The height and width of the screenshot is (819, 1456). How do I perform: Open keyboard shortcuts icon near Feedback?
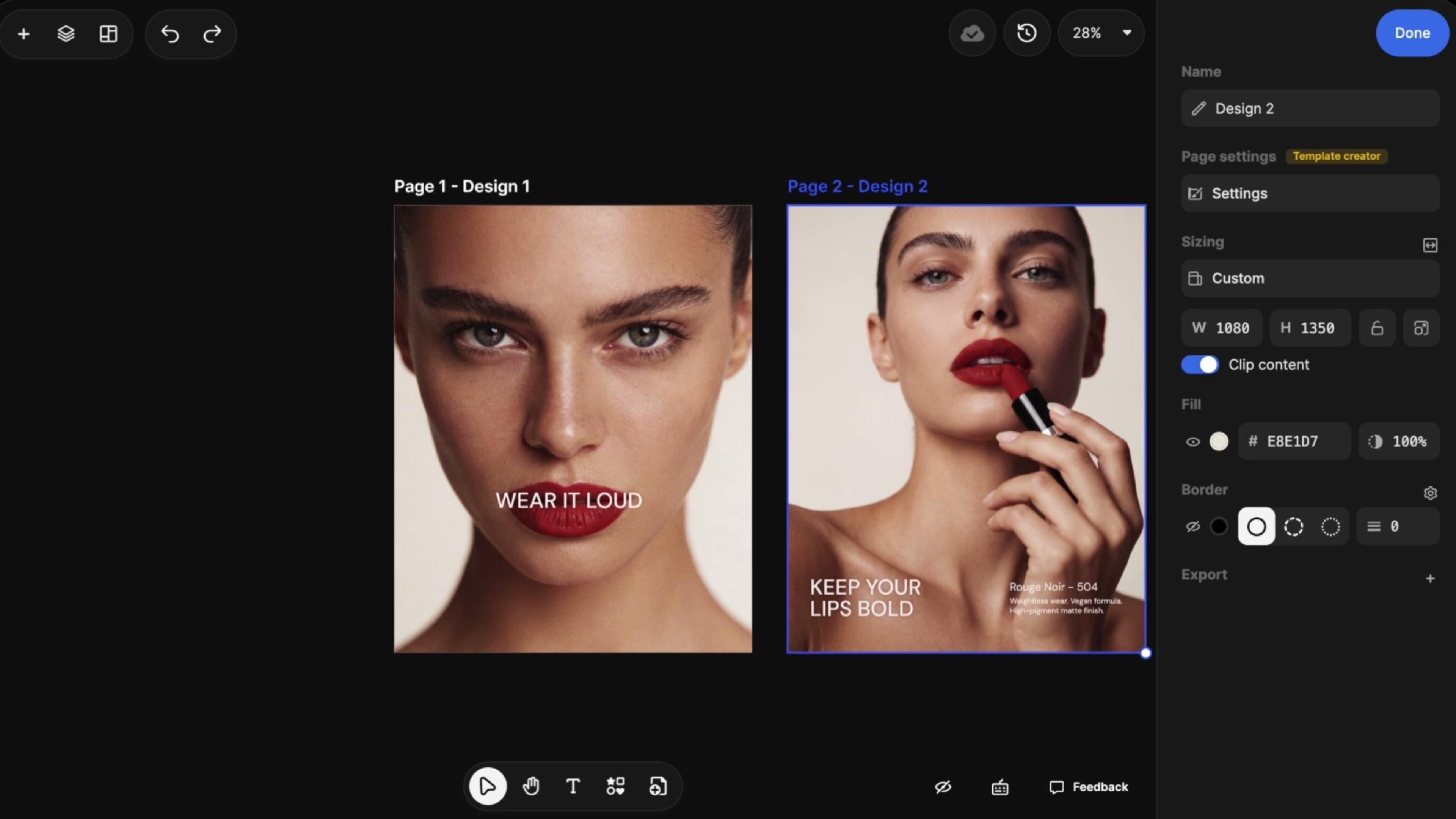point(1000,787)
